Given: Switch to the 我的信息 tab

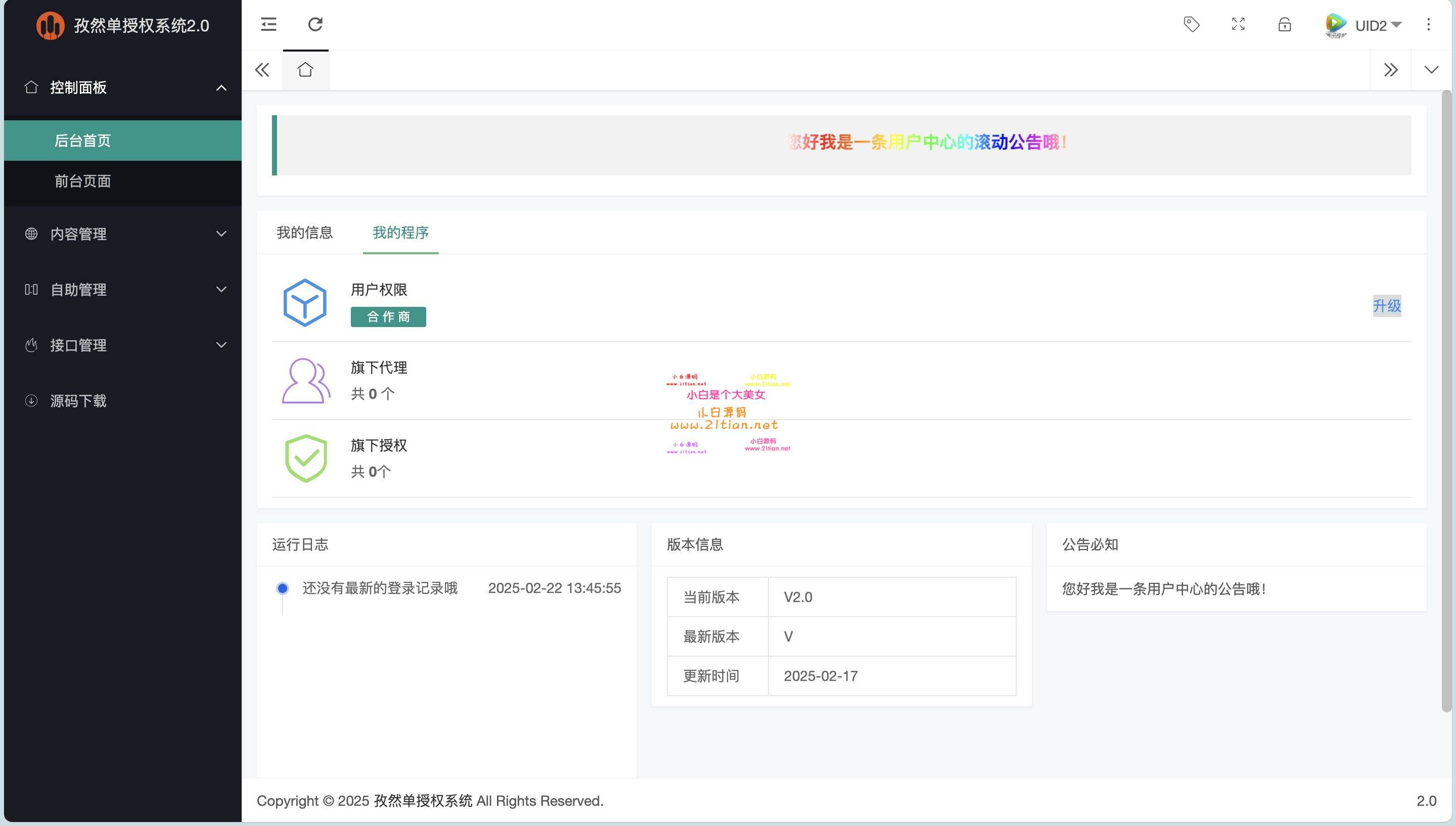Looking at the screenshot, I should (304, 233).
